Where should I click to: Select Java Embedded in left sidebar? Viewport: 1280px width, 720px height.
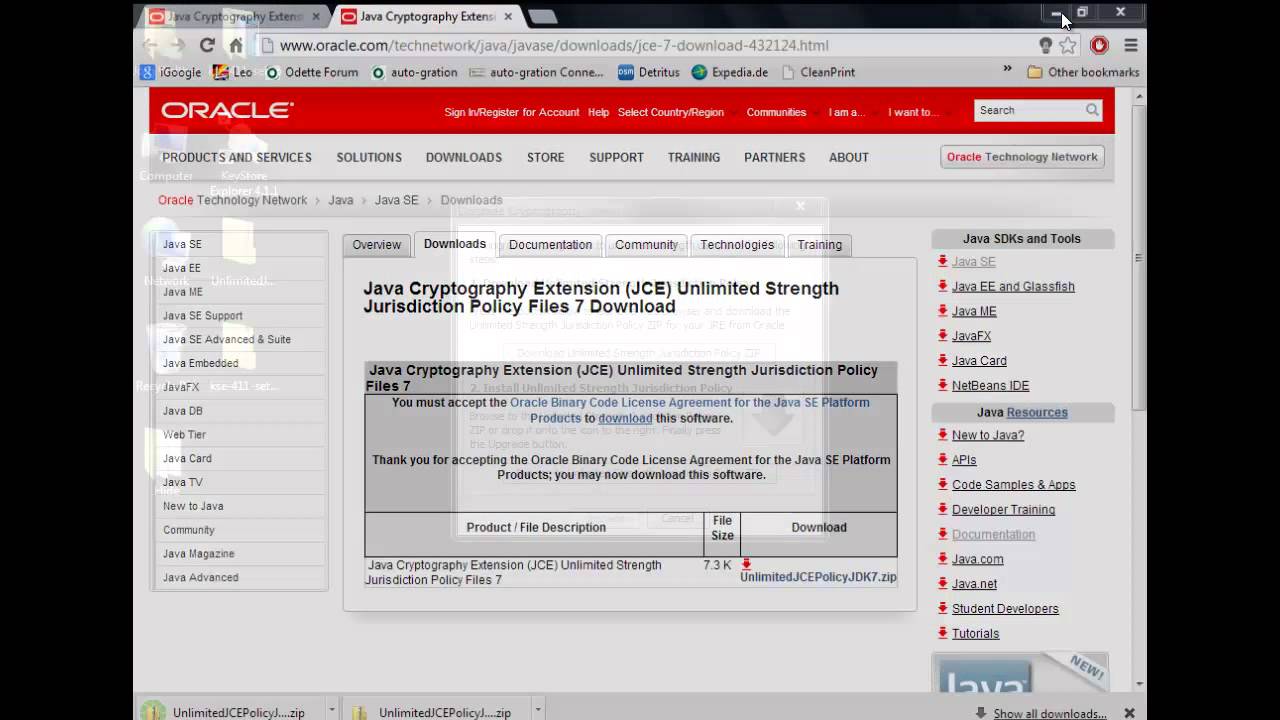(200, 363)
